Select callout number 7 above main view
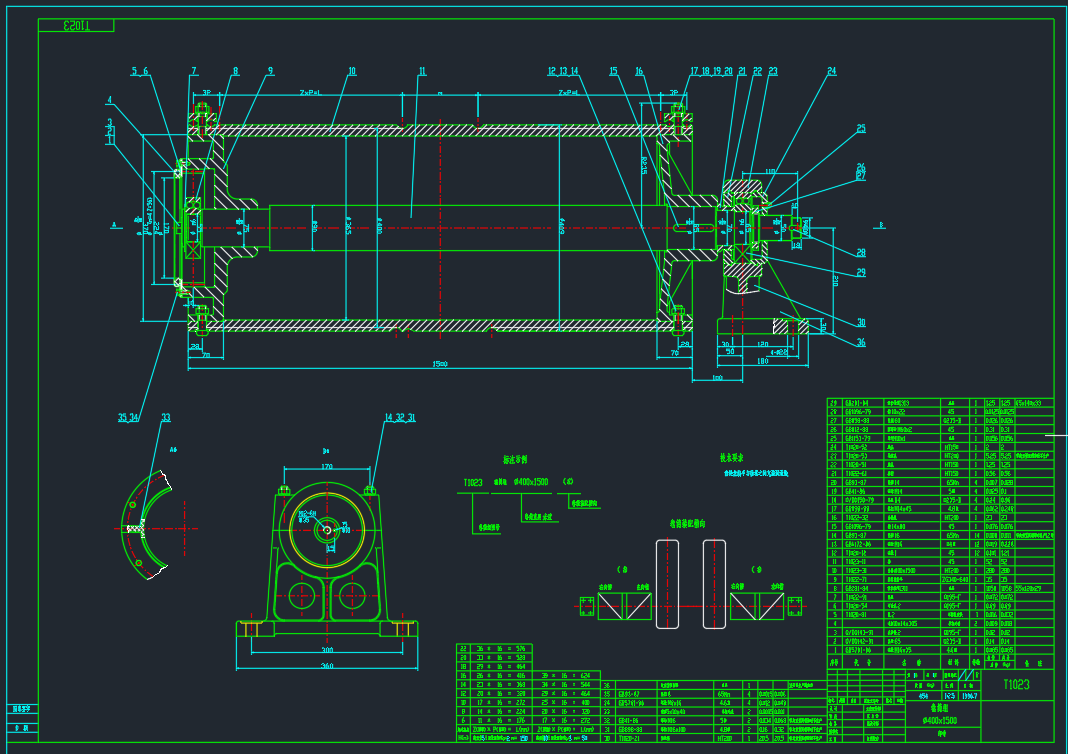 [194, 71]
